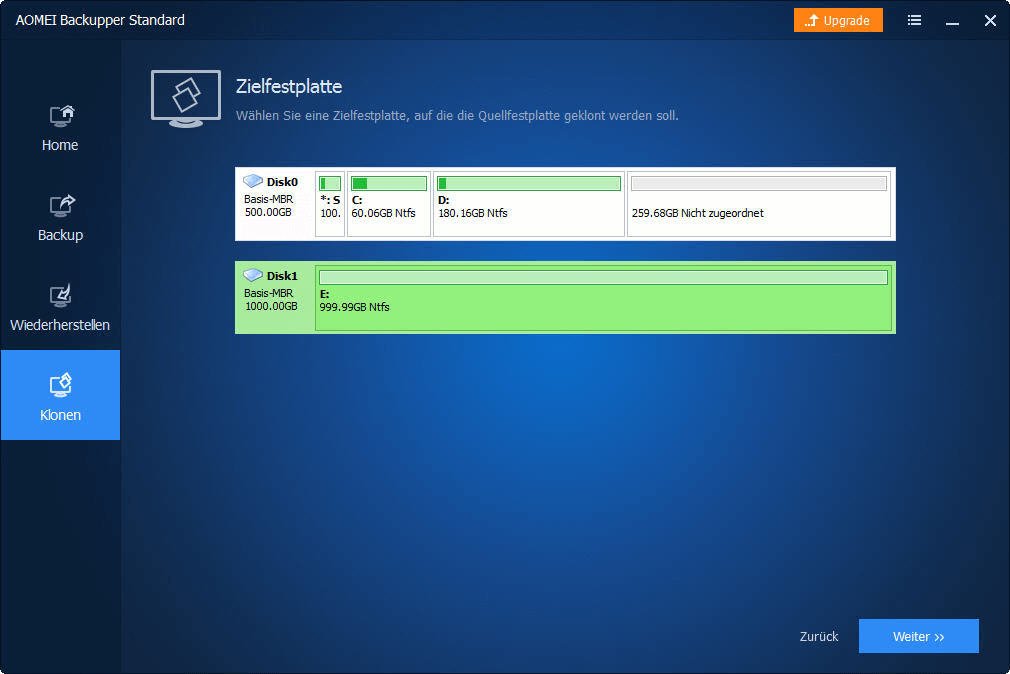Select the Klonen label in sidebar

pos(61,415)
